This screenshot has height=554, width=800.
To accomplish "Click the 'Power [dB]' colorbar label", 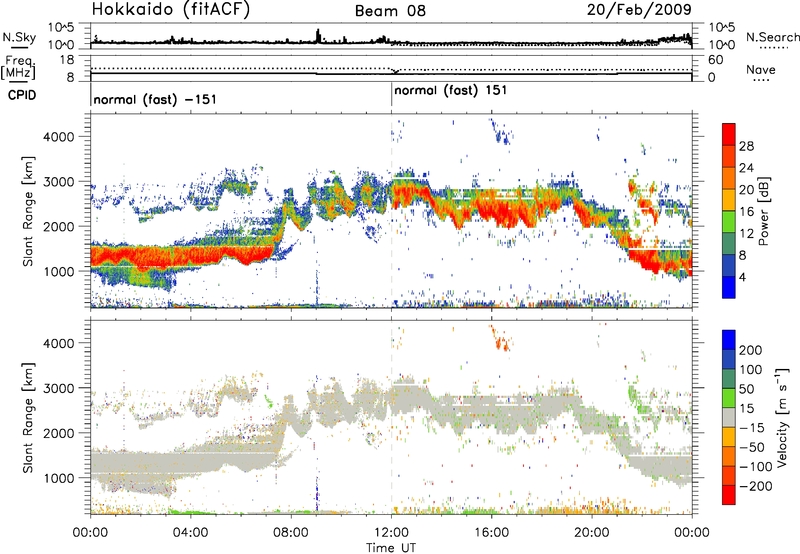I will [x=764, y=211].
